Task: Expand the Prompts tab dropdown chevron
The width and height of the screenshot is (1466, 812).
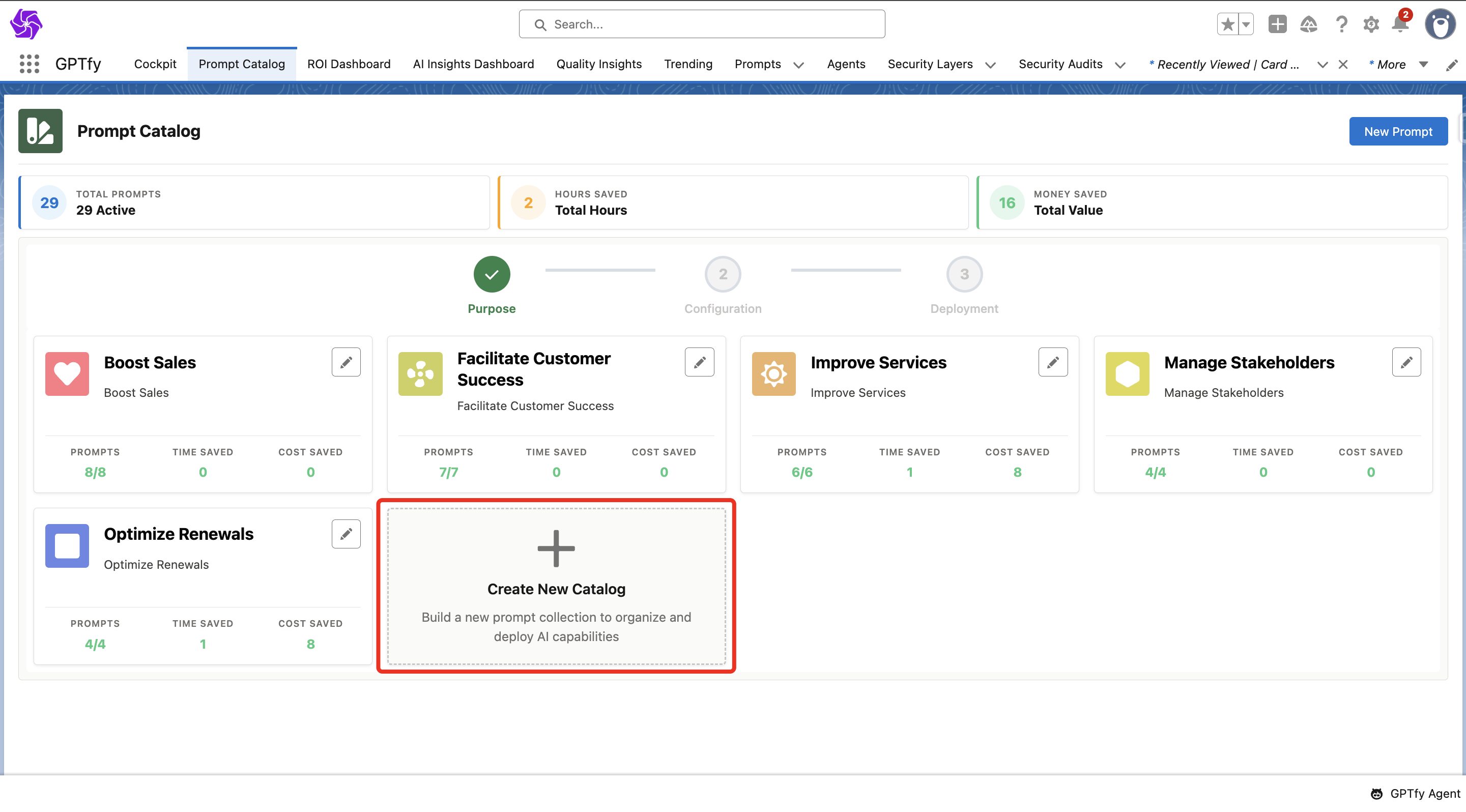Action: (798, 65)
